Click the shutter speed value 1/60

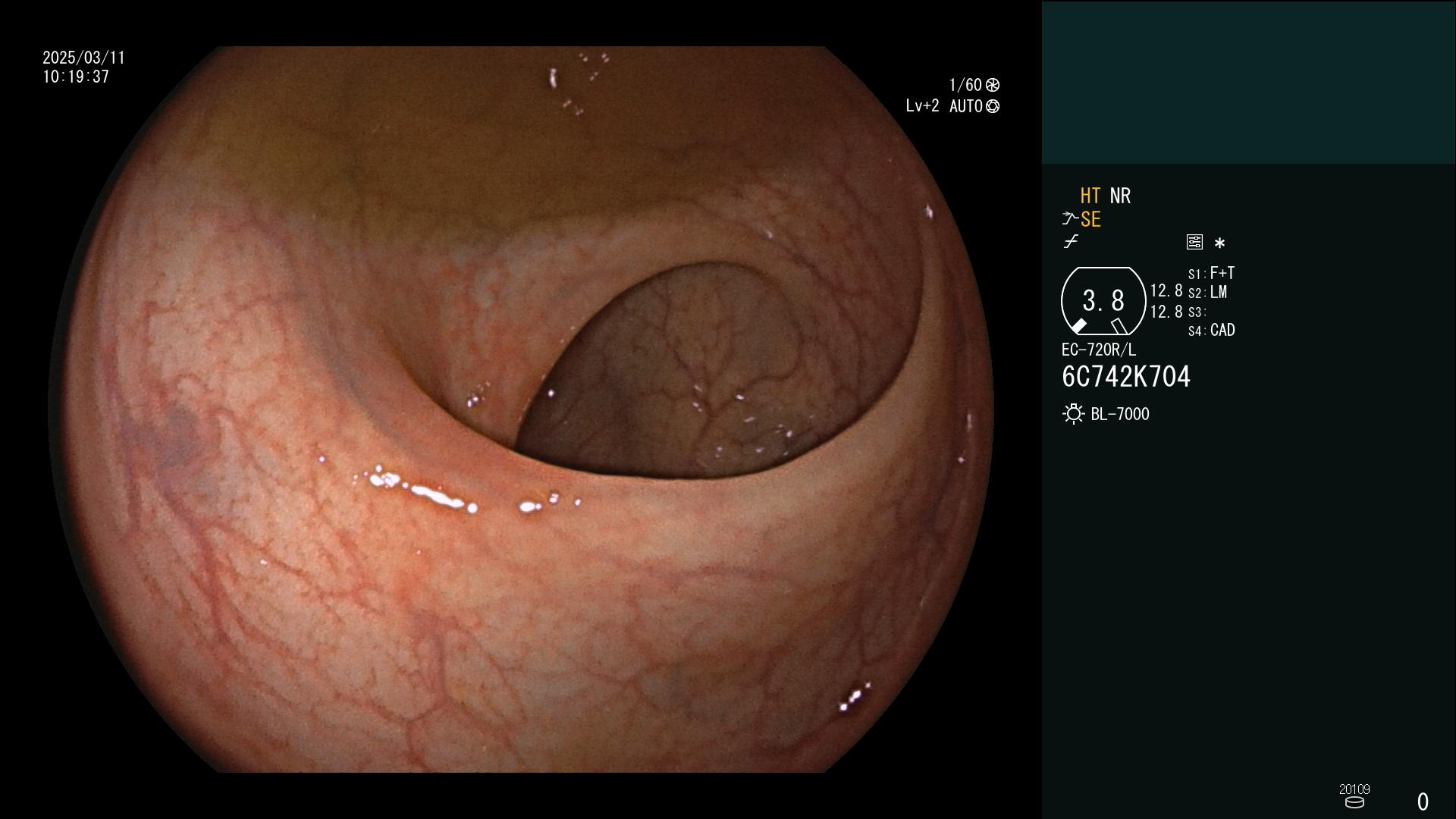coord(965,85)
